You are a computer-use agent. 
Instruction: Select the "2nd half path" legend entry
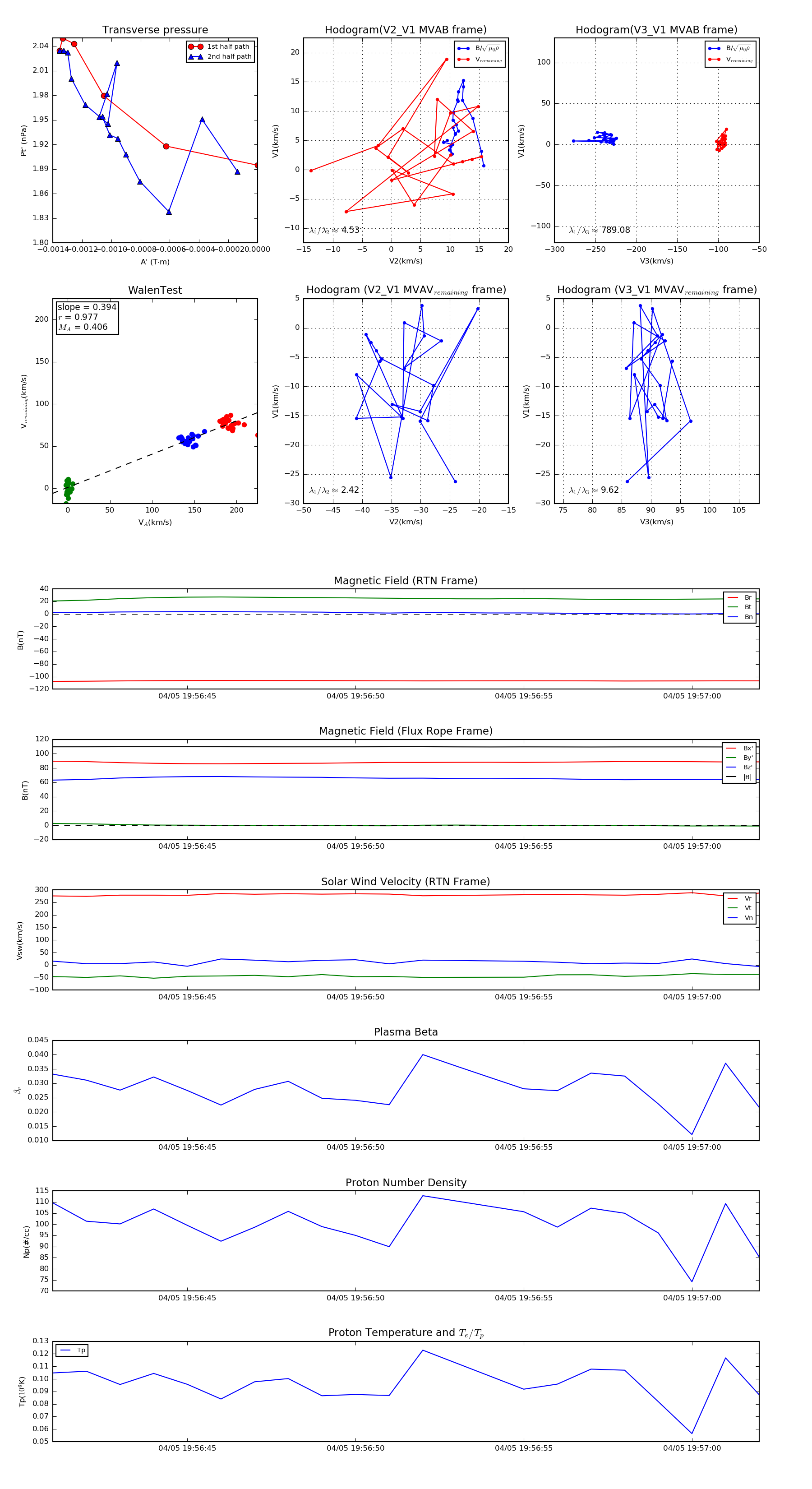pyautogui.click(x=220, y=57)
